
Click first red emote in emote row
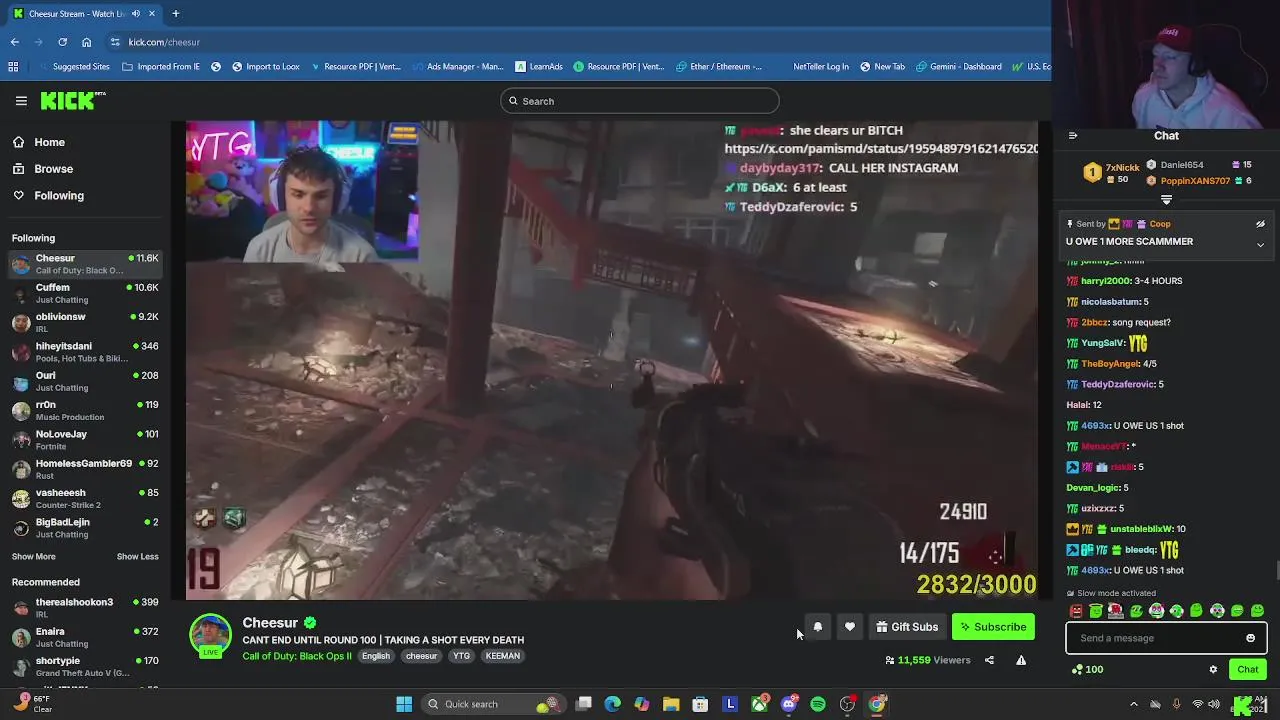[x=1076, y=611]
